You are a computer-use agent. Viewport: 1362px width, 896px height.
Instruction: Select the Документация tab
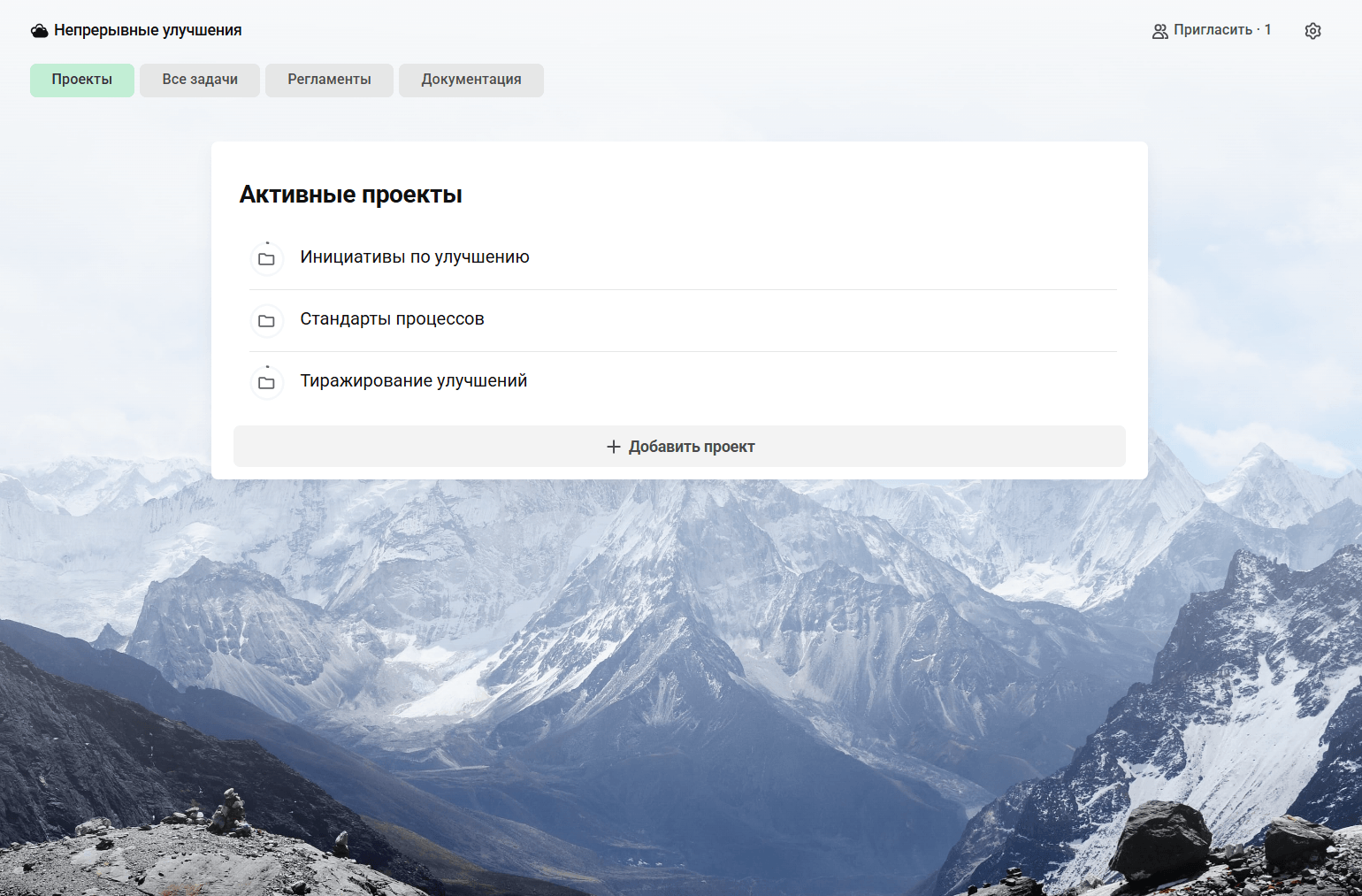[471, 80]
